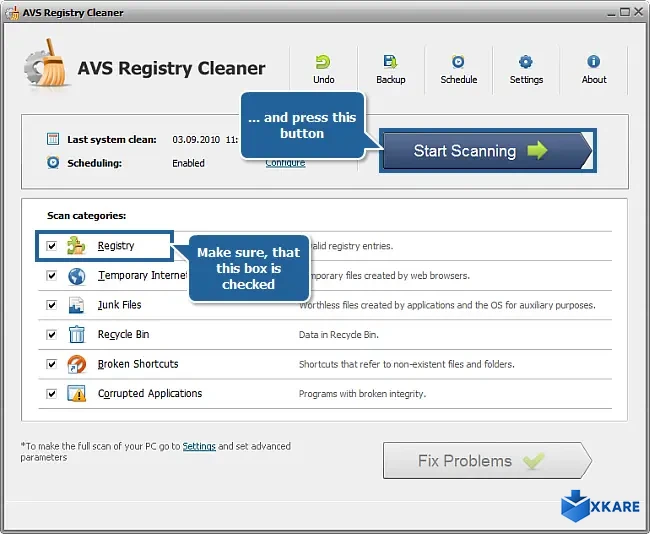Click the last clean date 03.09.2010
The width and height of the screenshot is (650, 534).
[196, 140]
